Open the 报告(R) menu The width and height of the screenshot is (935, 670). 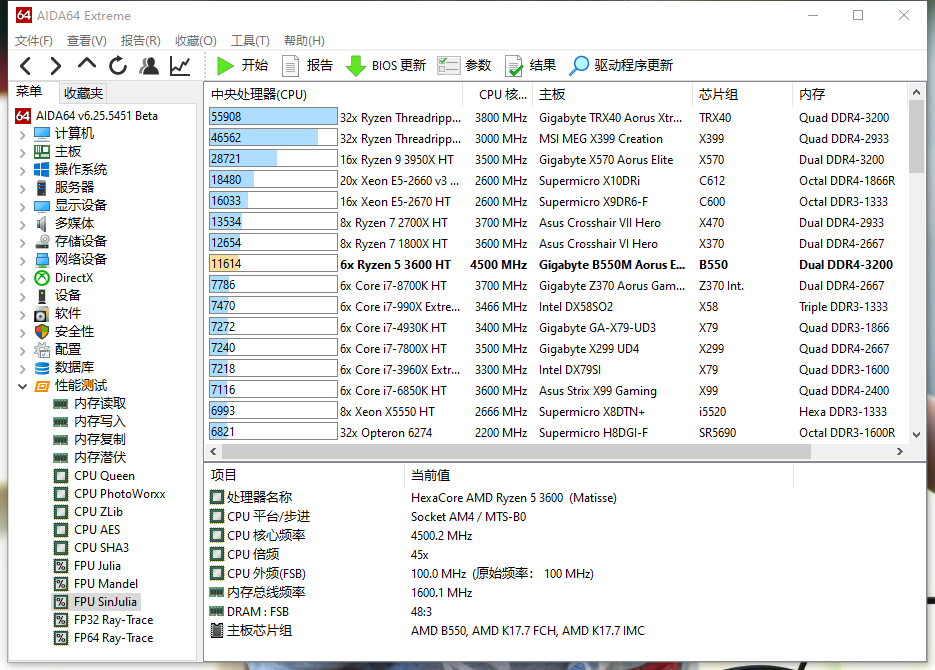(141, 41)
